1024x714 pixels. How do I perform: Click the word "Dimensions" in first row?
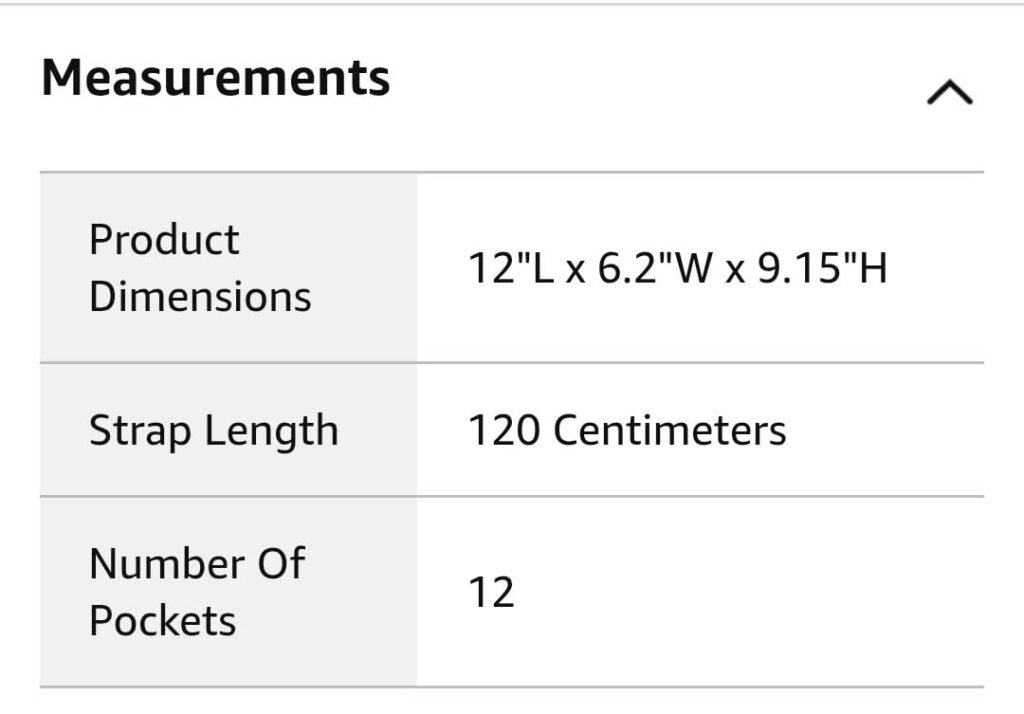pos(200,297)
